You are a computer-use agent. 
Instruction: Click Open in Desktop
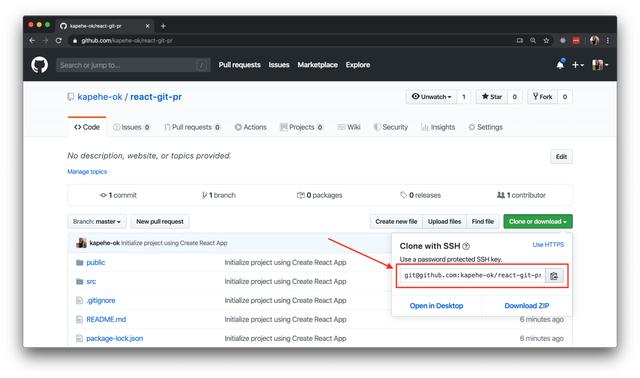pyautogui.click(x=436, y=306)
